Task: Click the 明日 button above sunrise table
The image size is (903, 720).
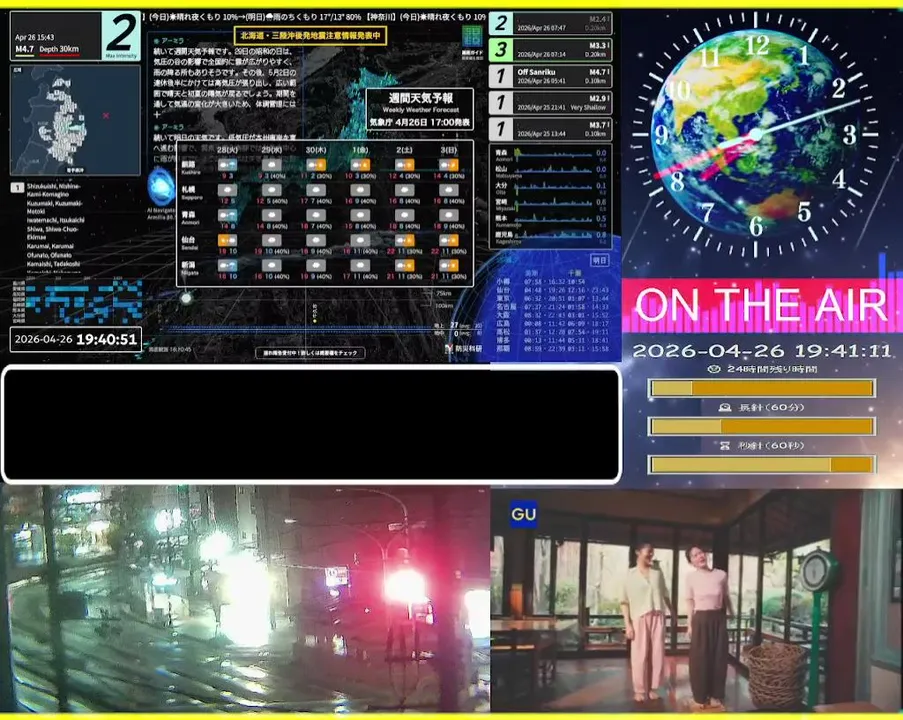Action: [x=600, y=260]
